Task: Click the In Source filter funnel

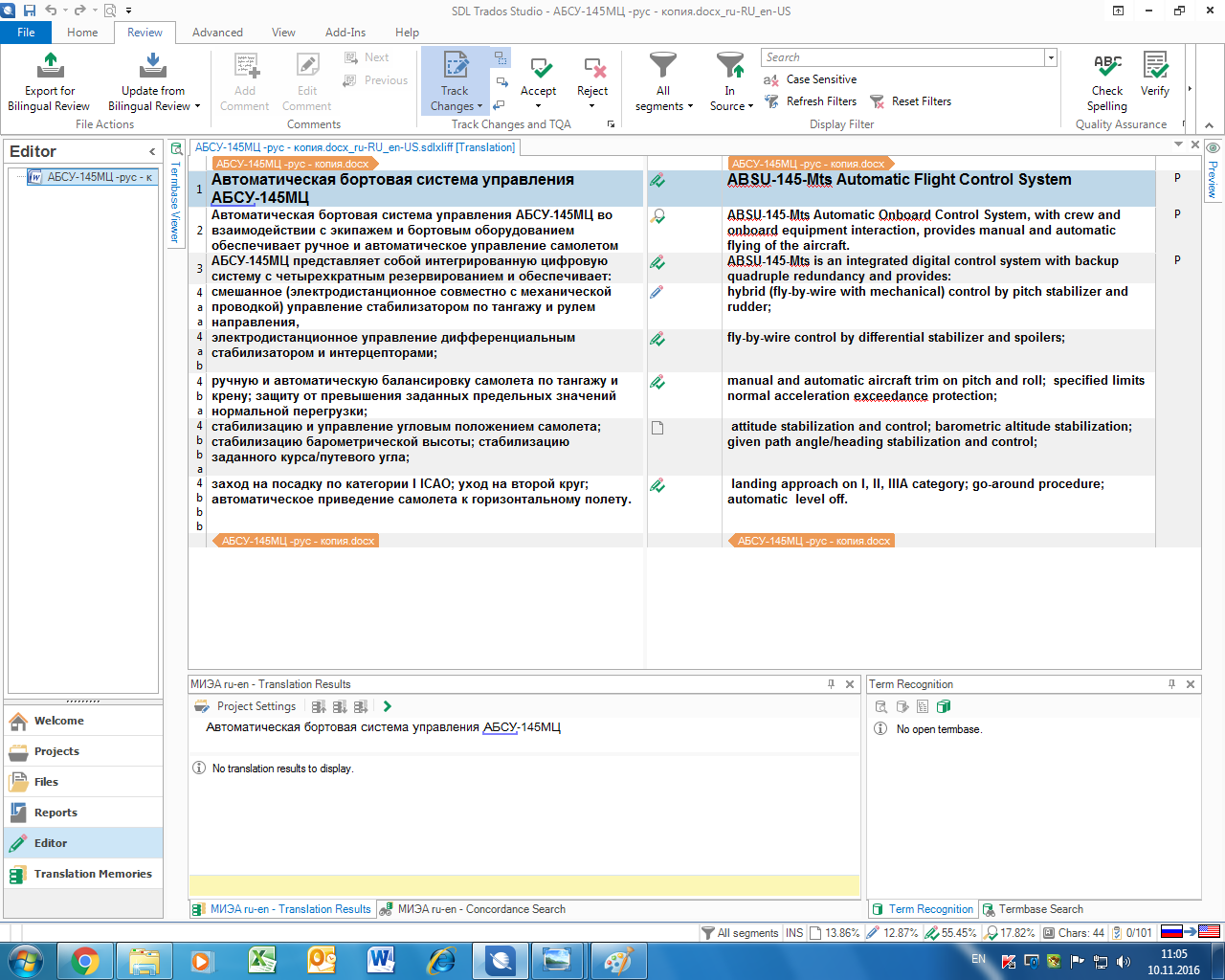Action: (730, 65)
